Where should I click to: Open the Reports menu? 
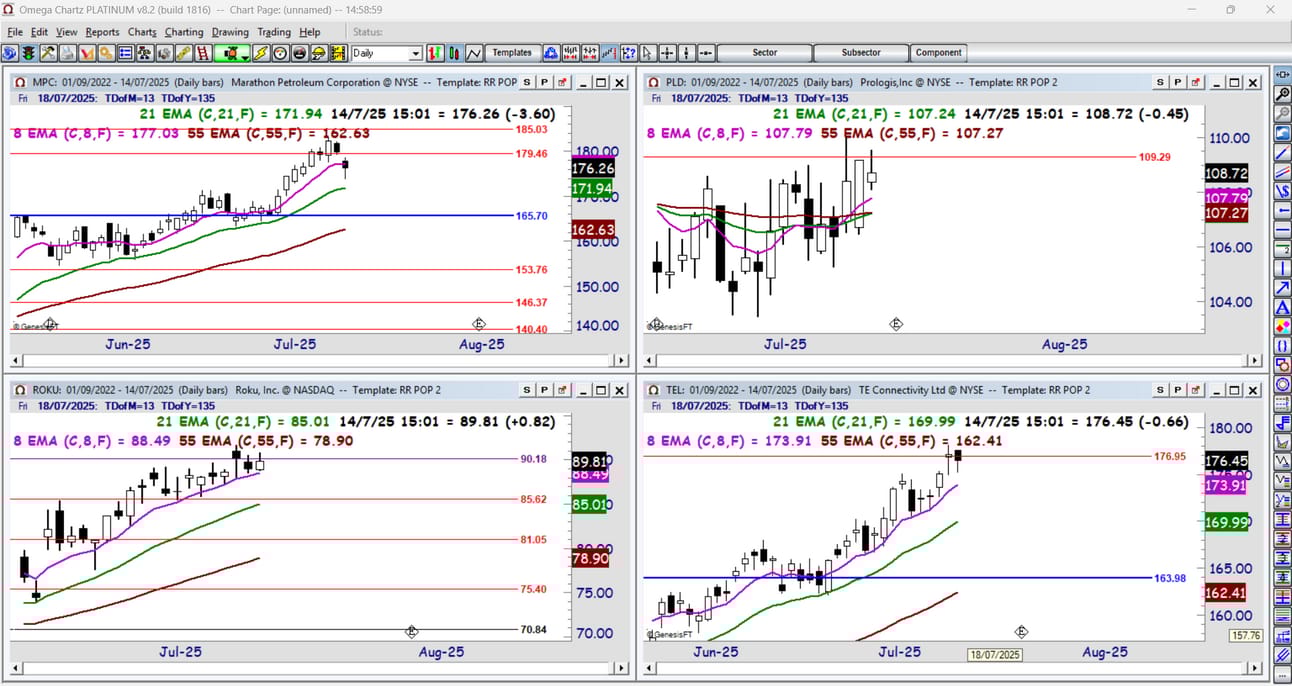[102, 32]
